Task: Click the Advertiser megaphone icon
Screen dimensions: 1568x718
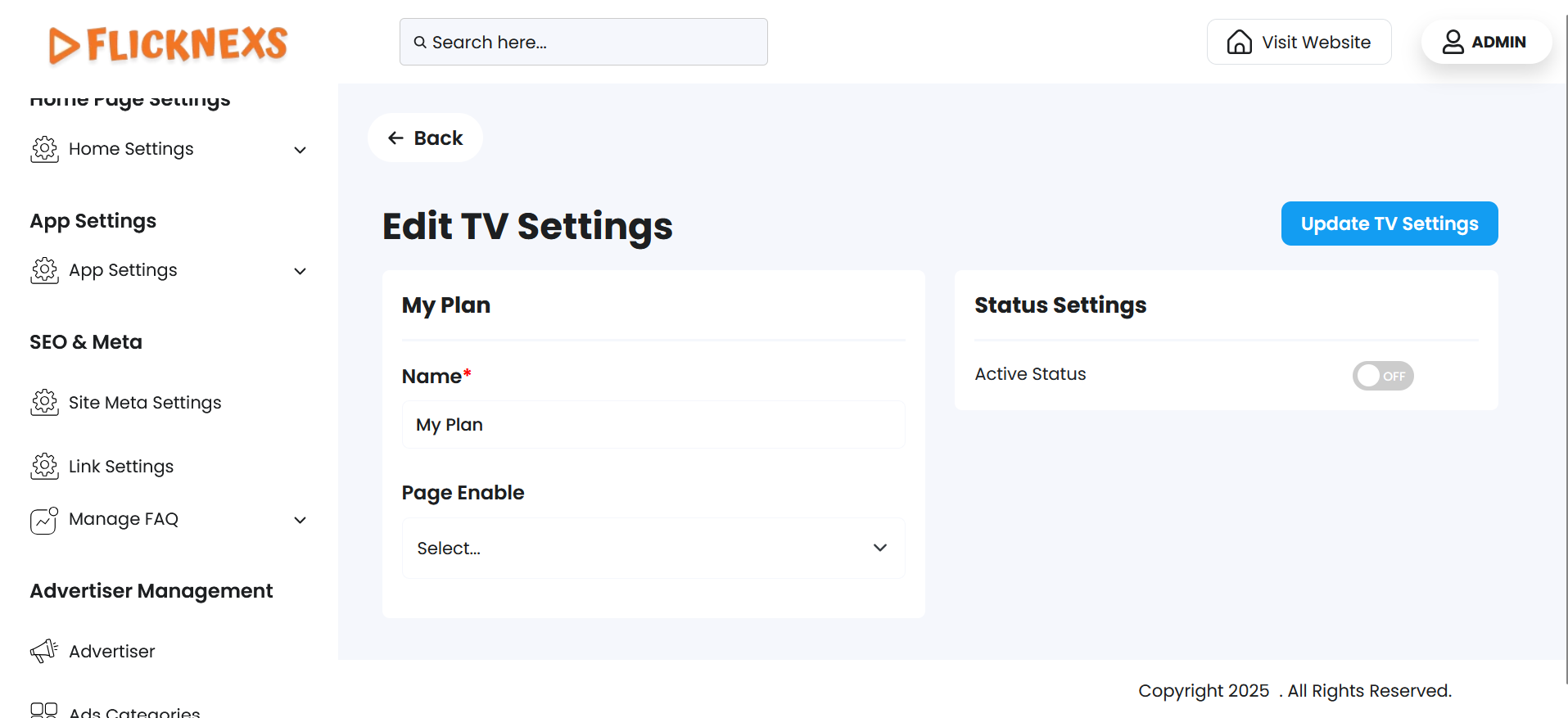Action: coord(44,651)
